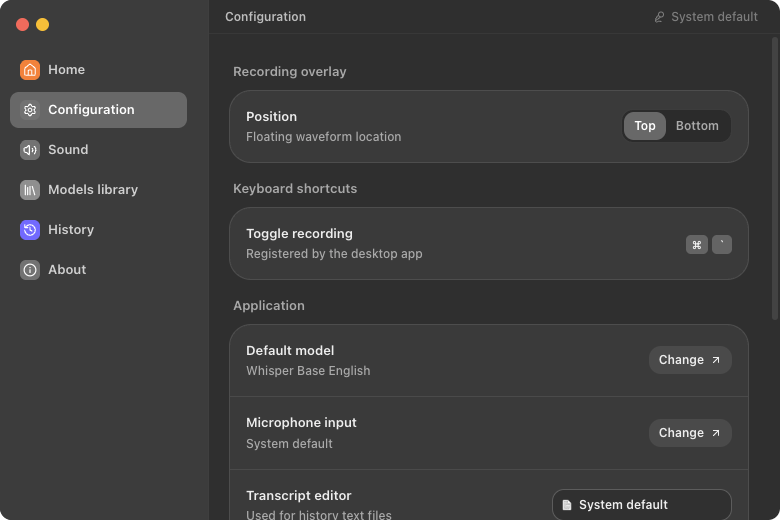The image size is (780, 520).
Task: Click the backtick key shortcut badge
Action: point(722,244)
